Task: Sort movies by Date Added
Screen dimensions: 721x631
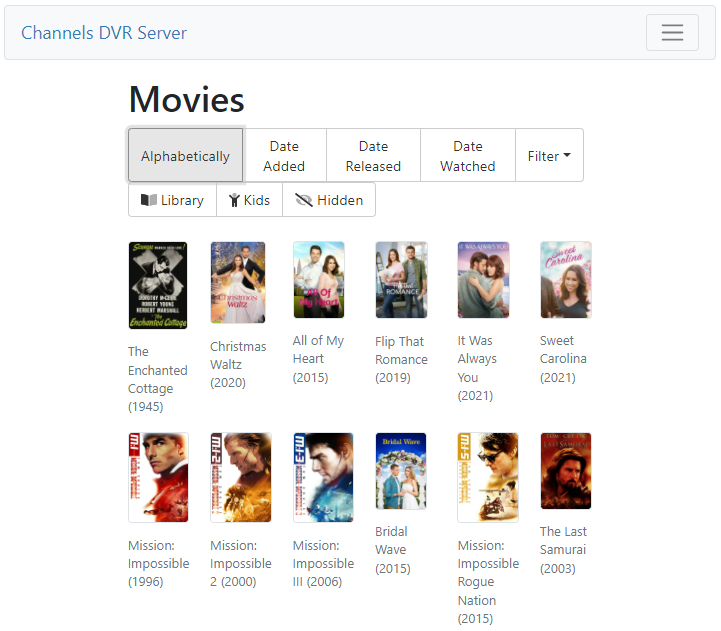Action: 284,156
